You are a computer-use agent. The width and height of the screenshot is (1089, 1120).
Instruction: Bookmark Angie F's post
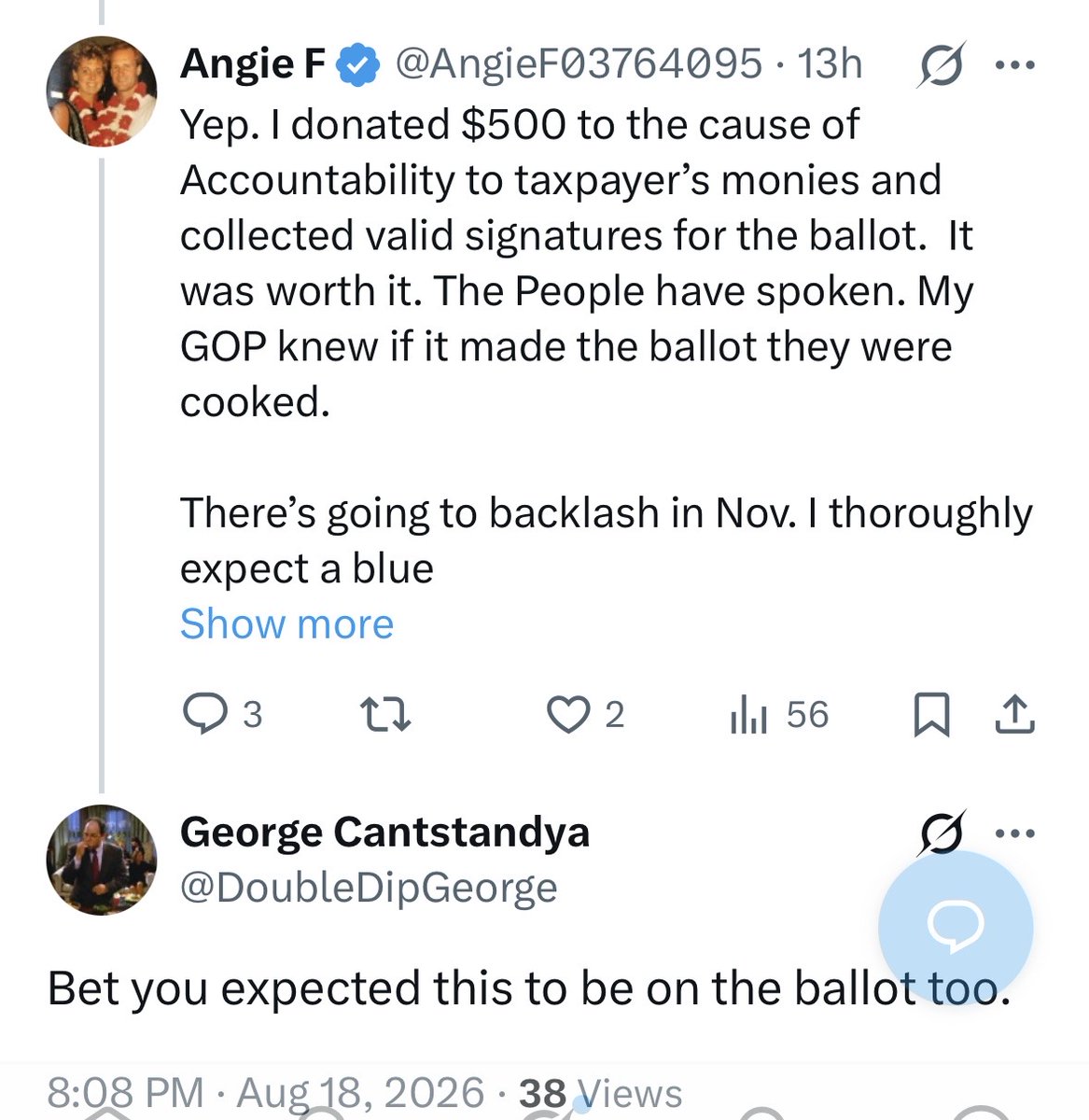pos(930,716)
